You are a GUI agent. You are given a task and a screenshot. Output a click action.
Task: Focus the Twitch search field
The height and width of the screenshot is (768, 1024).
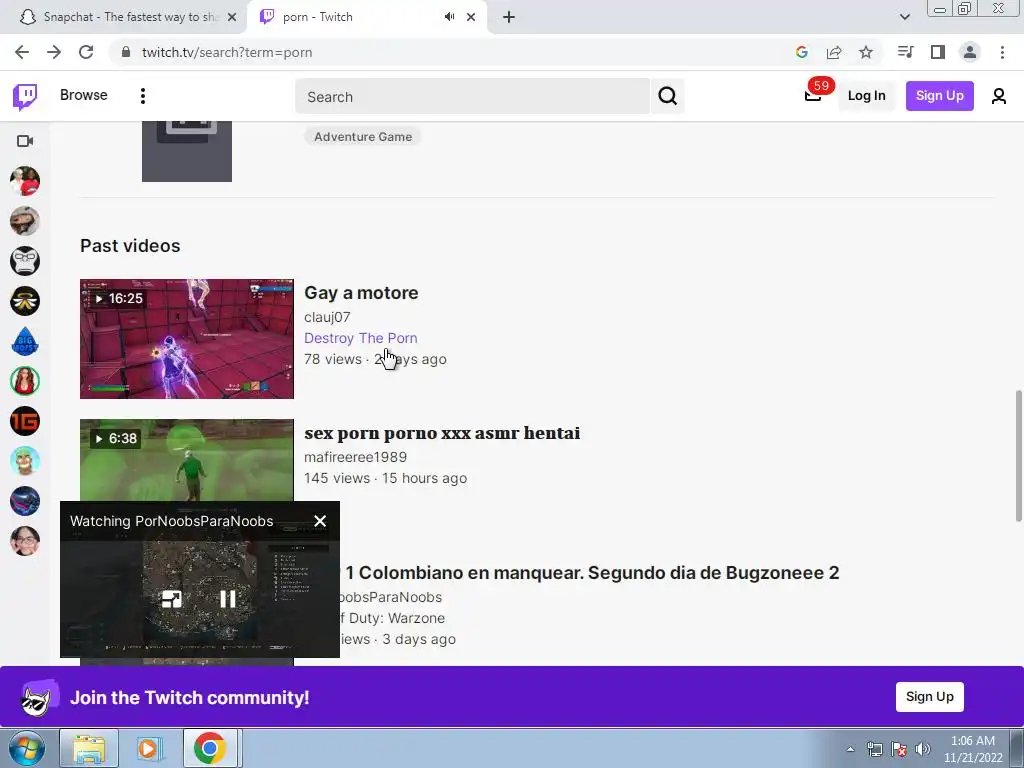click(472, 97)
